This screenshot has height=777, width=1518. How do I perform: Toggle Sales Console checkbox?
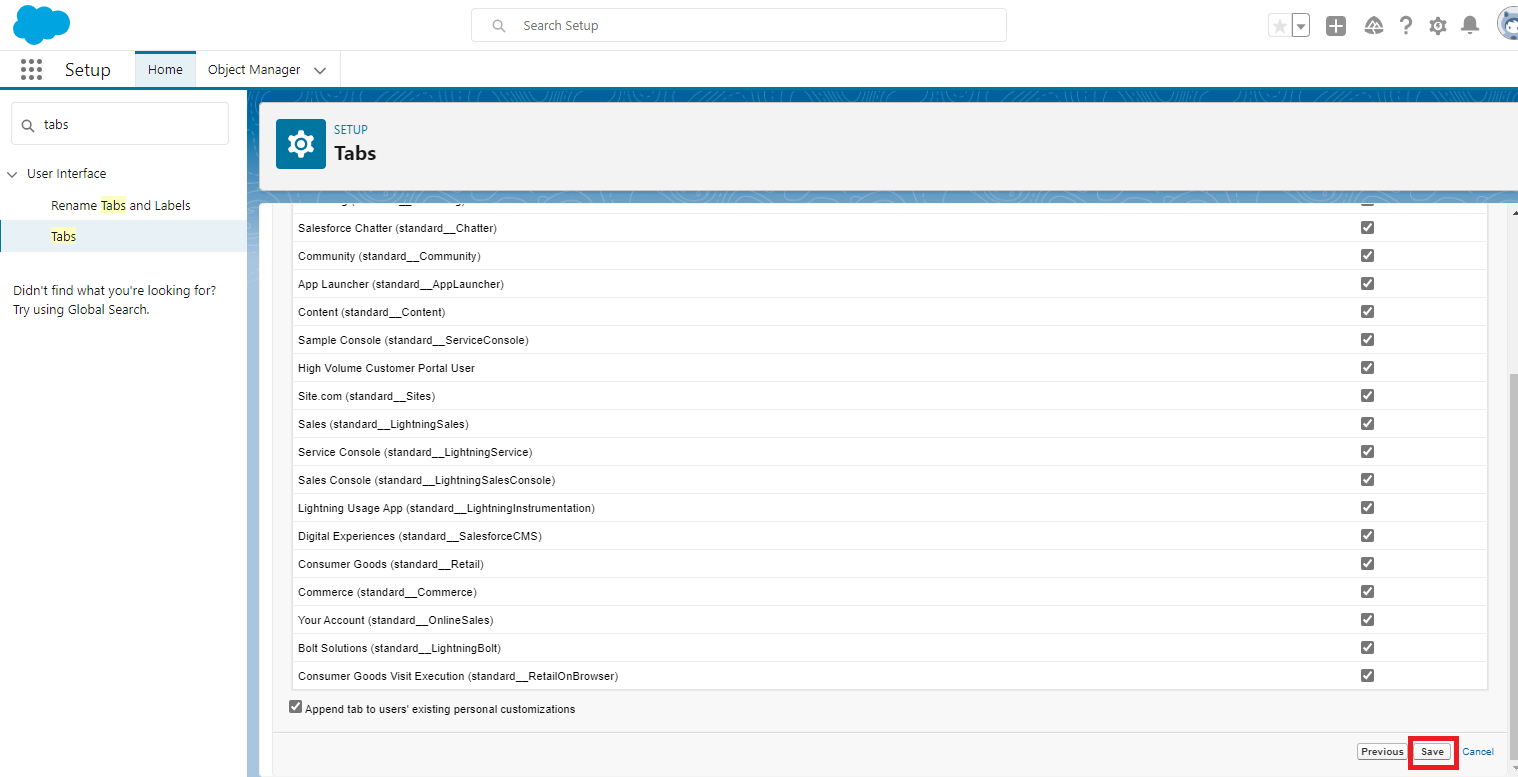pos(1367,480)
